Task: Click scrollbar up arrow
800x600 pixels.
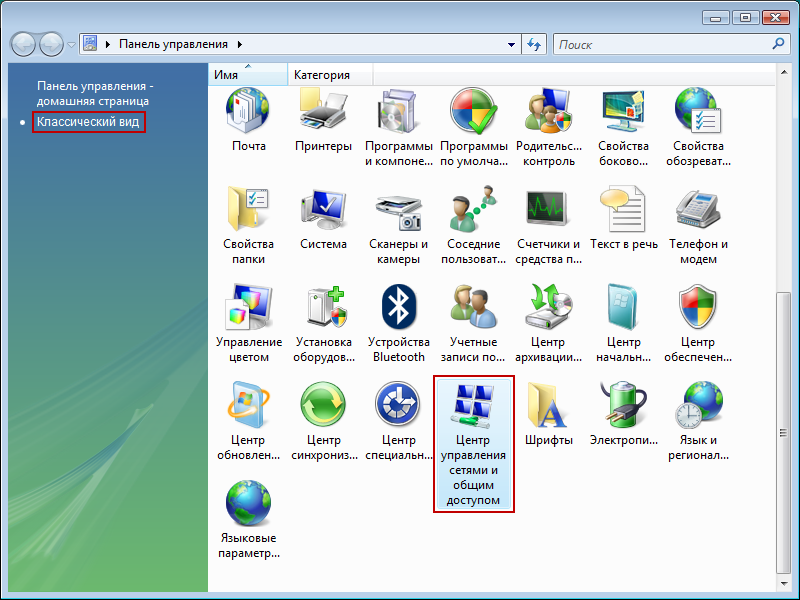Action: pyautogui.click(x=784, y=72)
